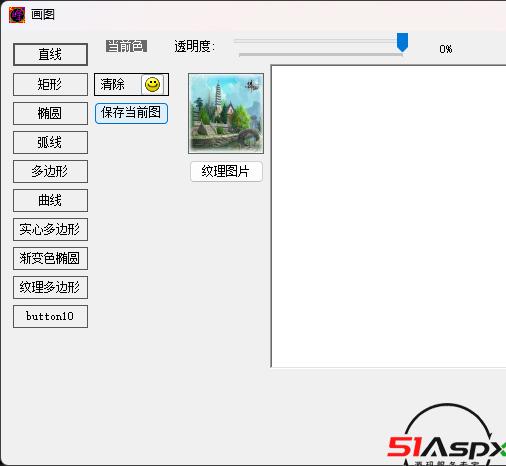The height and width of the screenshot is (466, 506).
Task: Pick the 椭圆 ellipse tool
Action: click(x=50, y=113)
